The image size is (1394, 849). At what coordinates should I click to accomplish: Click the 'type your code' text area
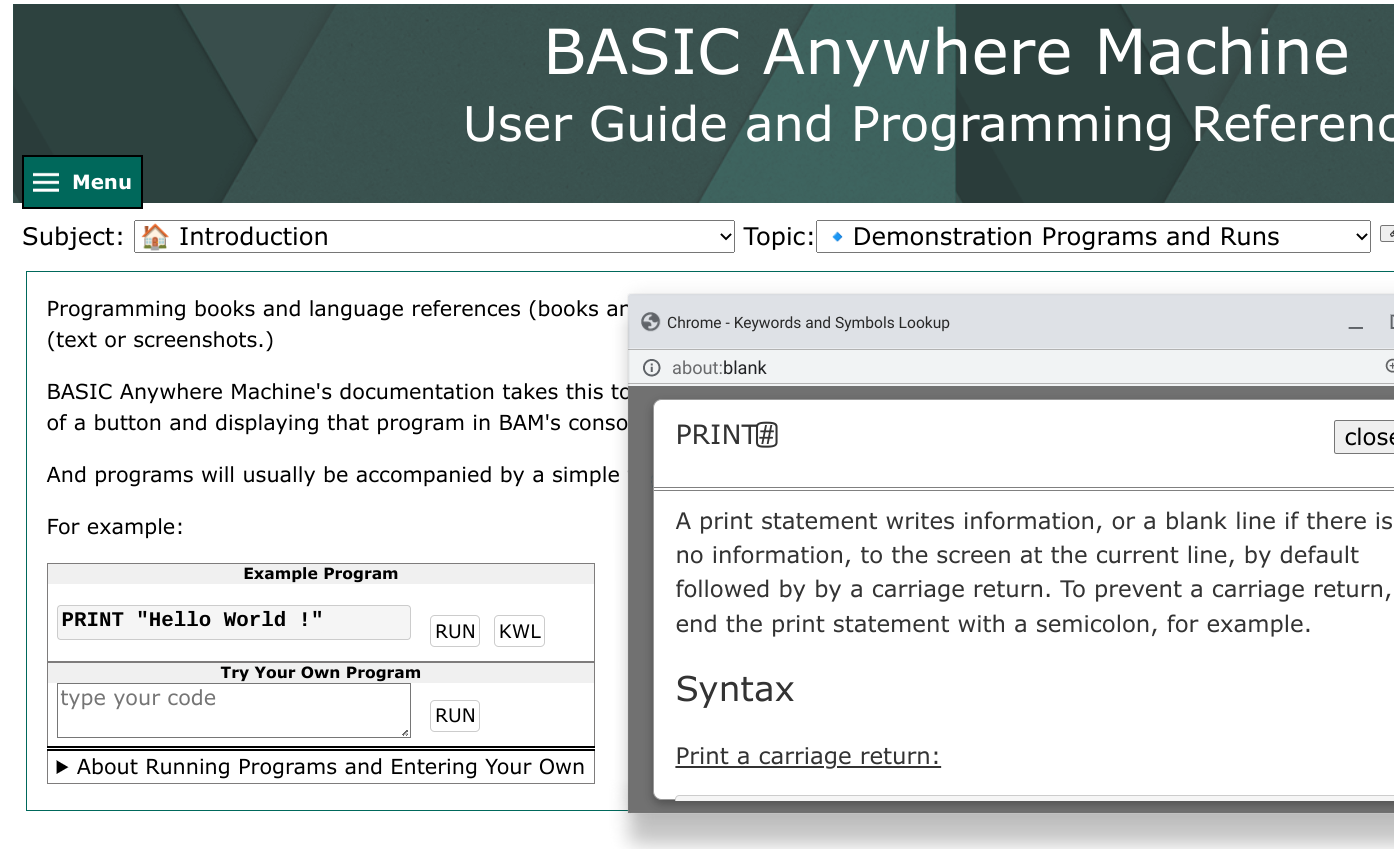pyautogui.click(x=234, y=711)
